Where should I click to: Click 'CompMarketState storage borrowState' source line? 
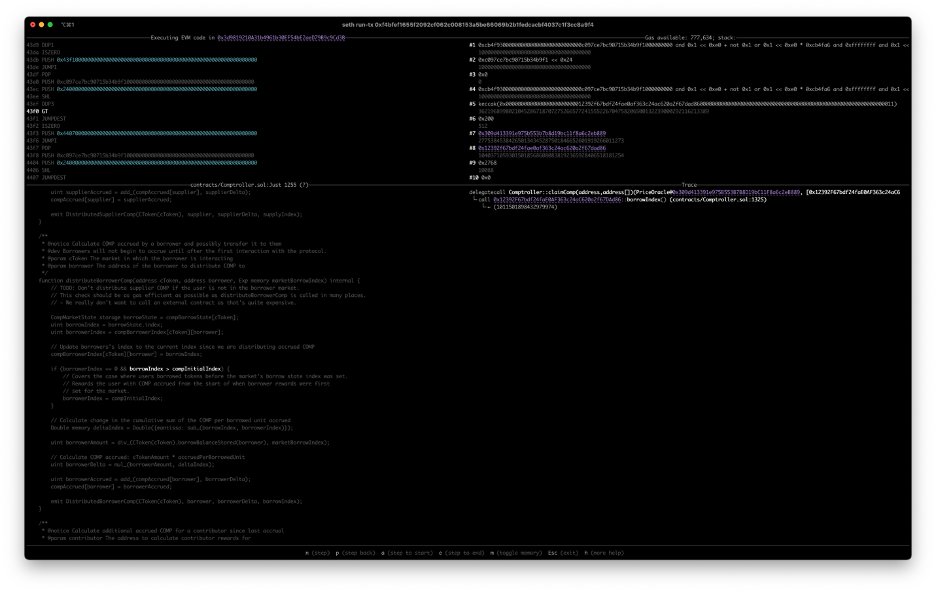[x=144, y=317]
